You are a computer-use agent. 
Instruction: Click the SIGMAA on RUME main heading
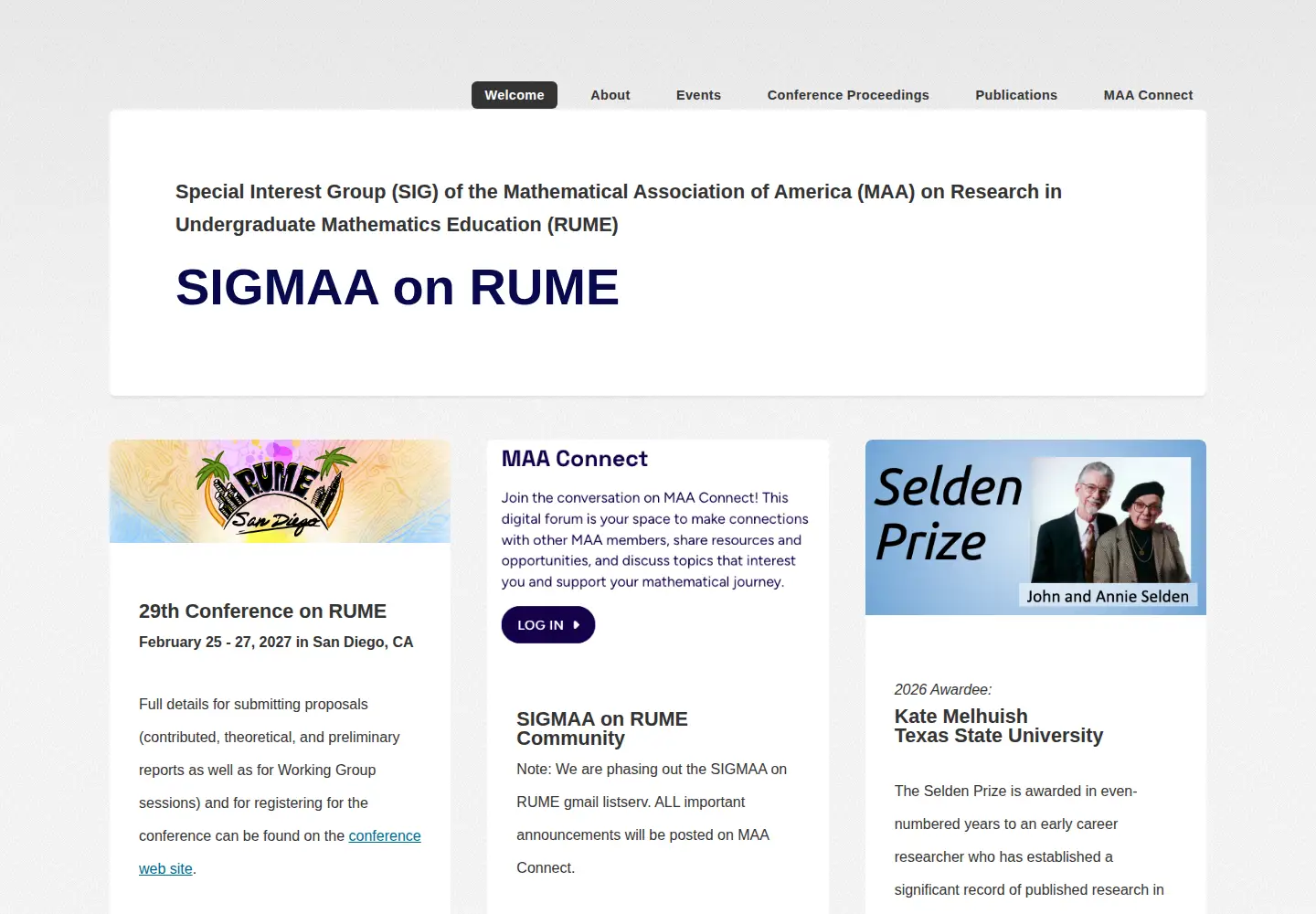coord(398,287)
